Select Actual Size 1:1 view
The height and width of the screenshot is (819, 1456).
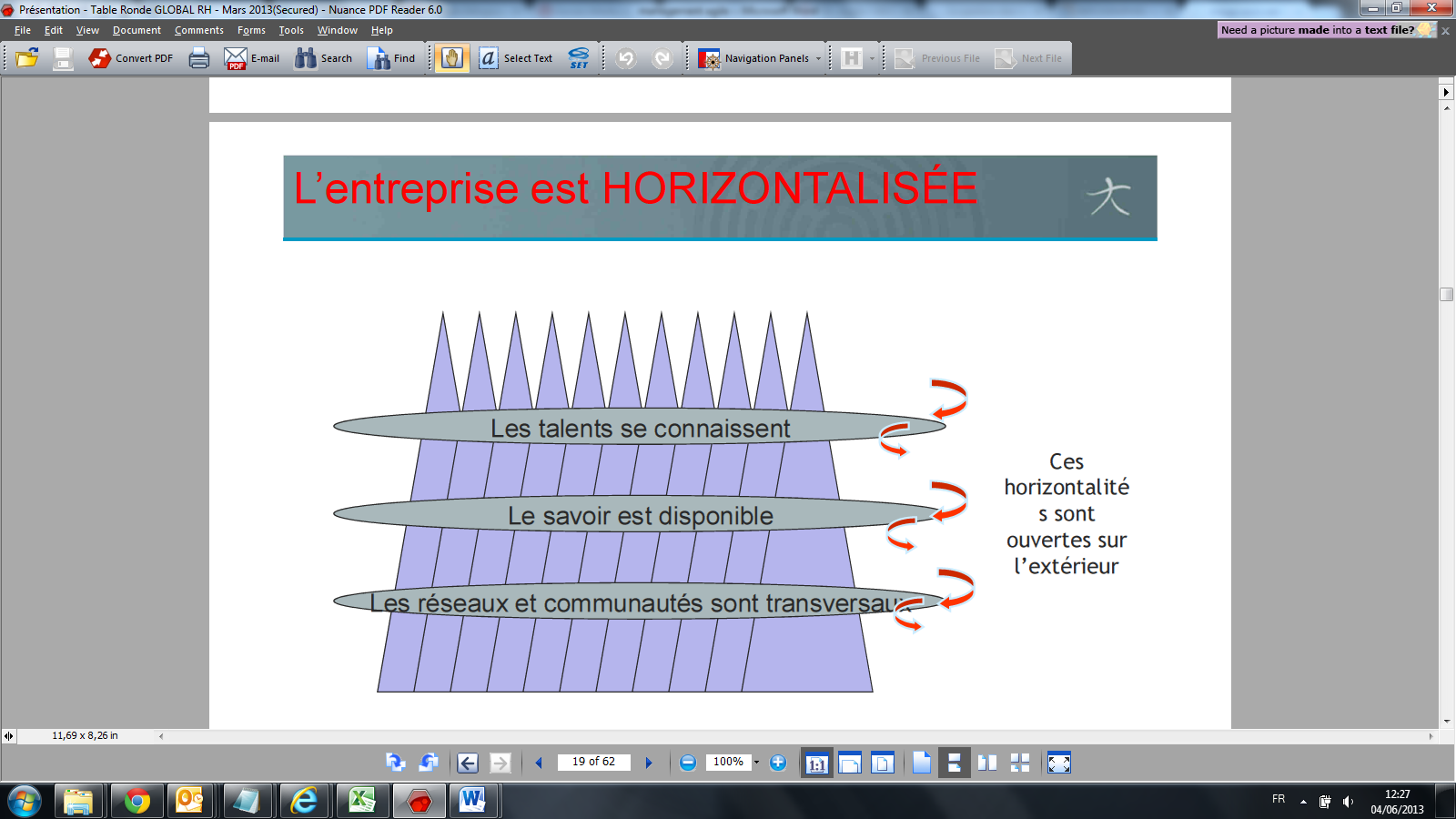pyautogui.click(x=816, y=763)
